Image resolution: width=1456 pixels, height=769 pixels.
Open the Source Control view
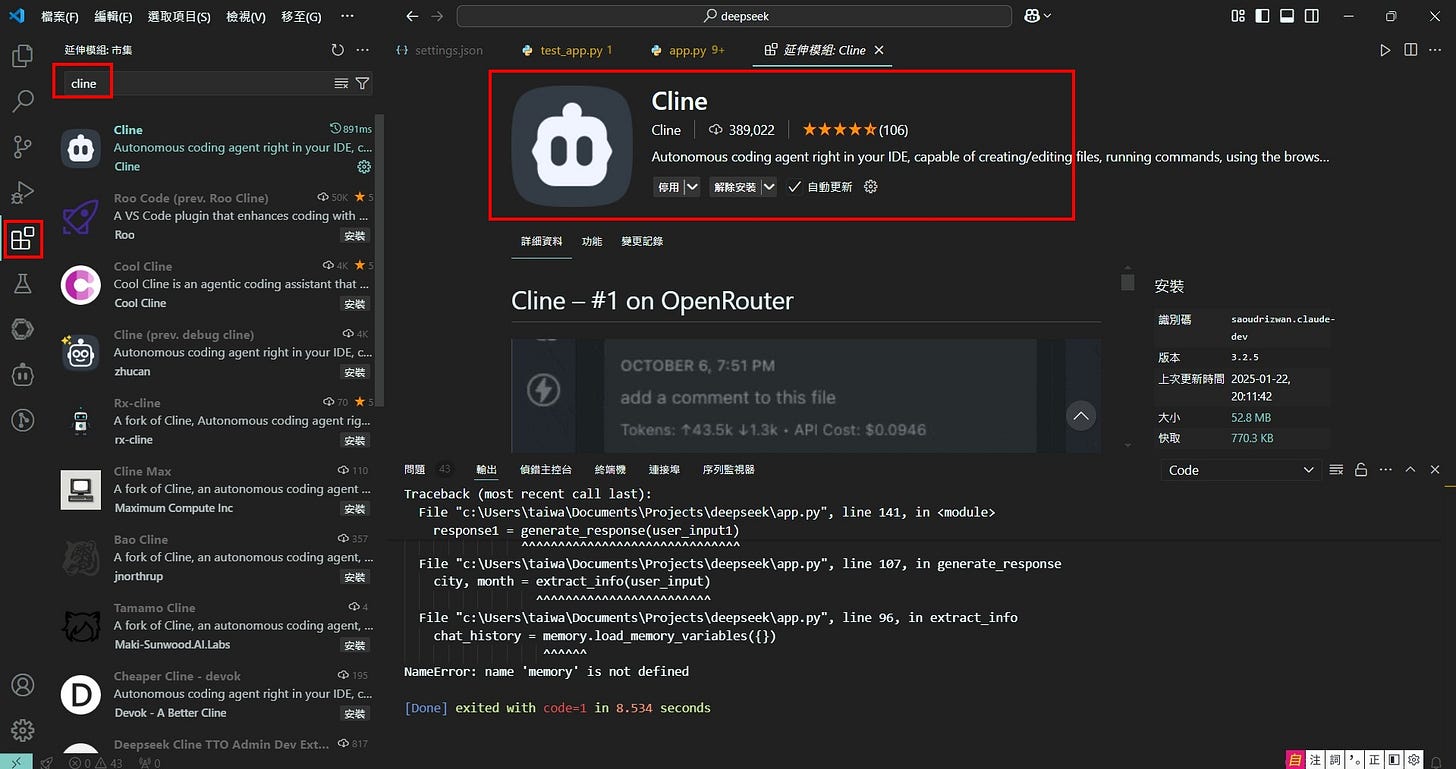tap(22, 147)
